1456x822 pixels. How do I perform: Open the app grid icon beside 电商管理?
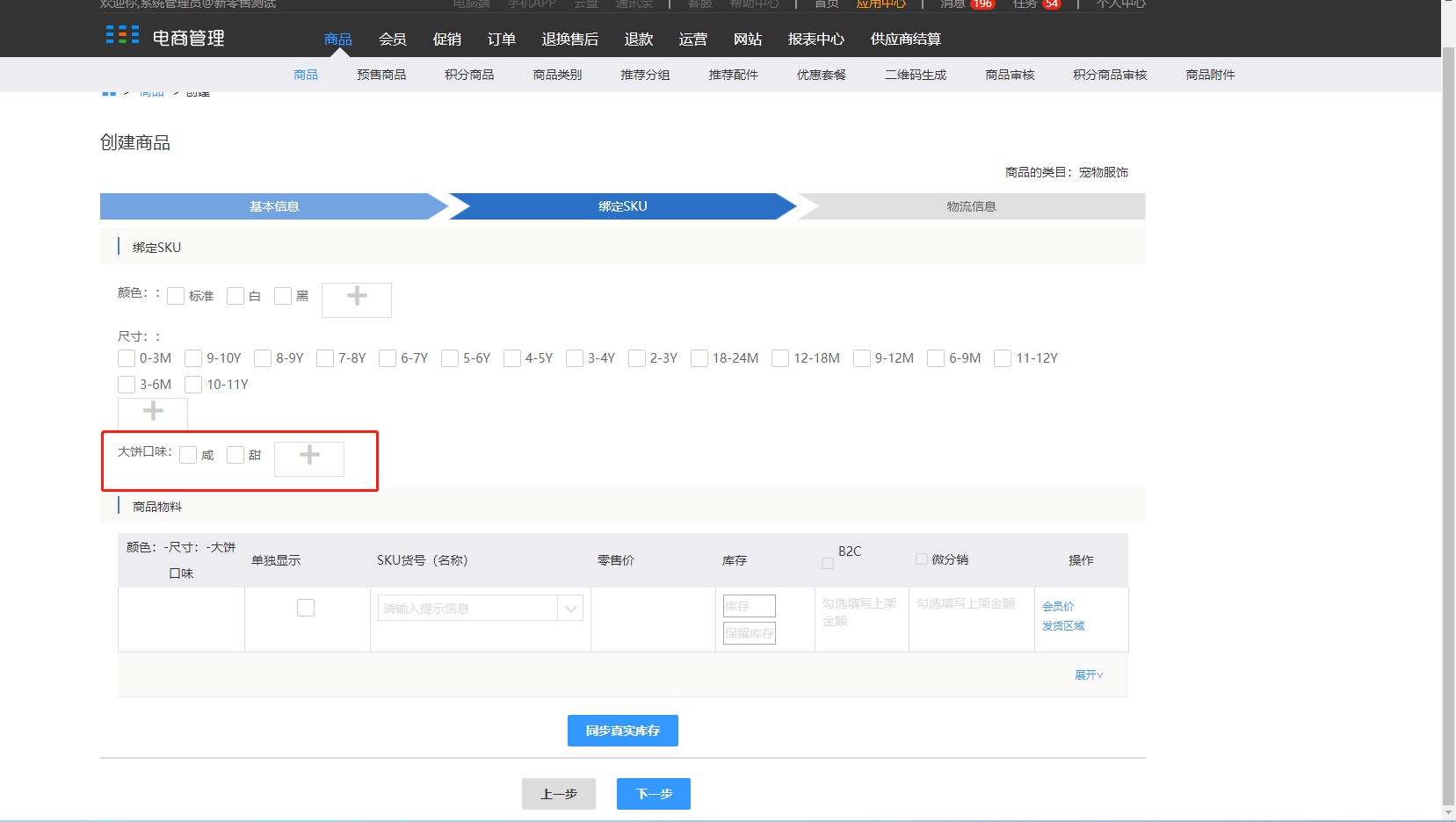click(x=122, y=35)
